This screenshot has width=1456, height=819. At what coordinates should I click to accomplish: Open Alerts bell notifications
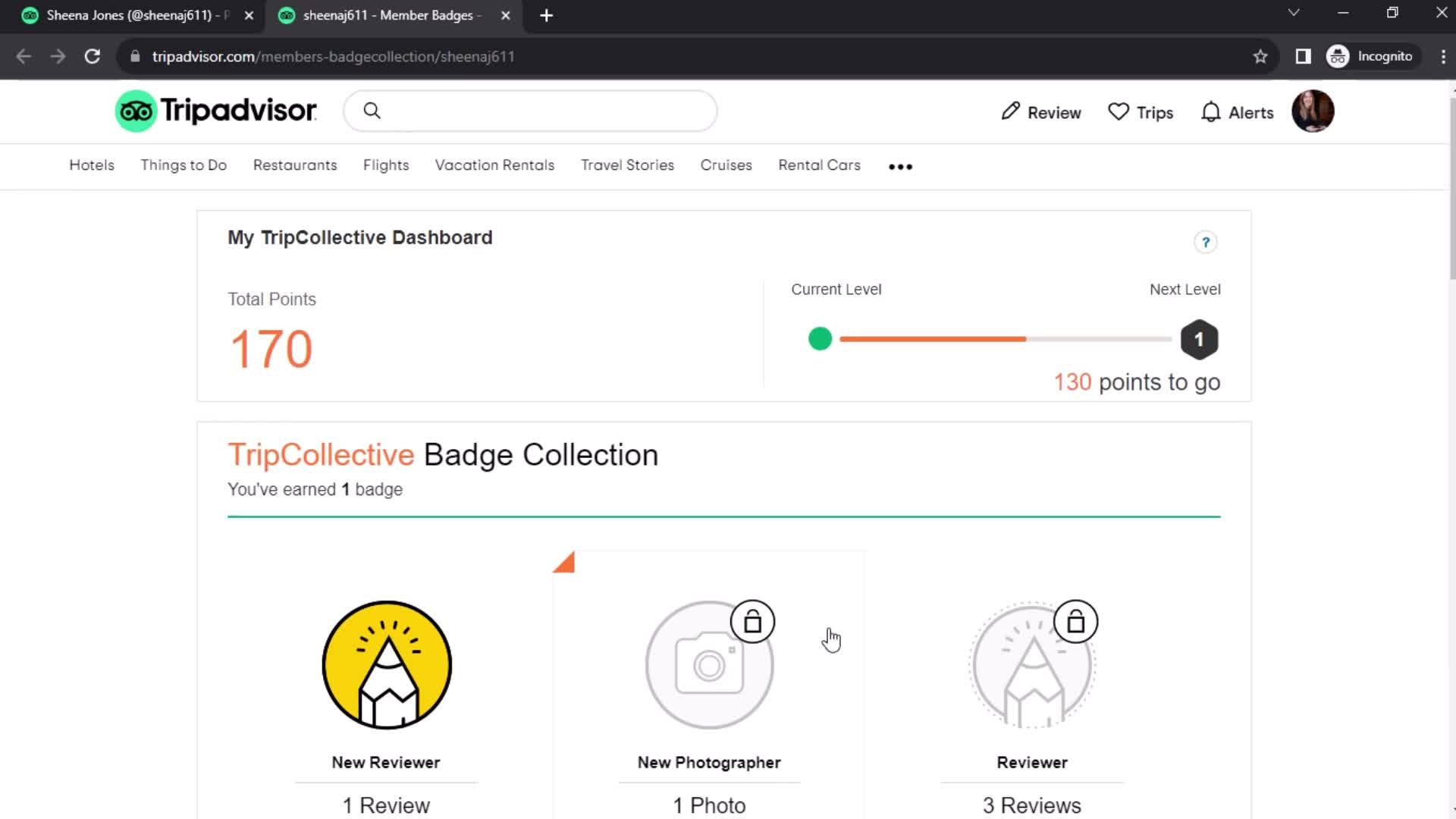tap(1237, 112)
